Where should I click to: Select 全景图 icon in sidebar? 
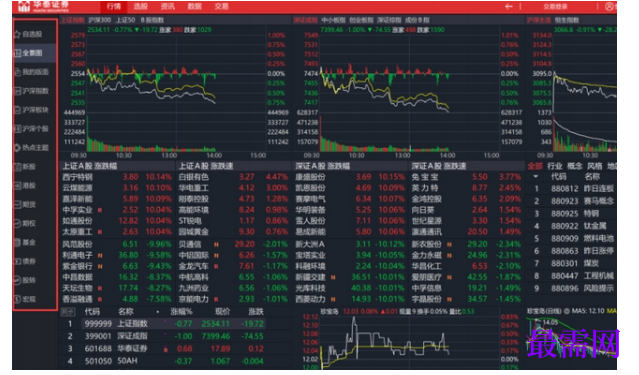click(18, 53)
